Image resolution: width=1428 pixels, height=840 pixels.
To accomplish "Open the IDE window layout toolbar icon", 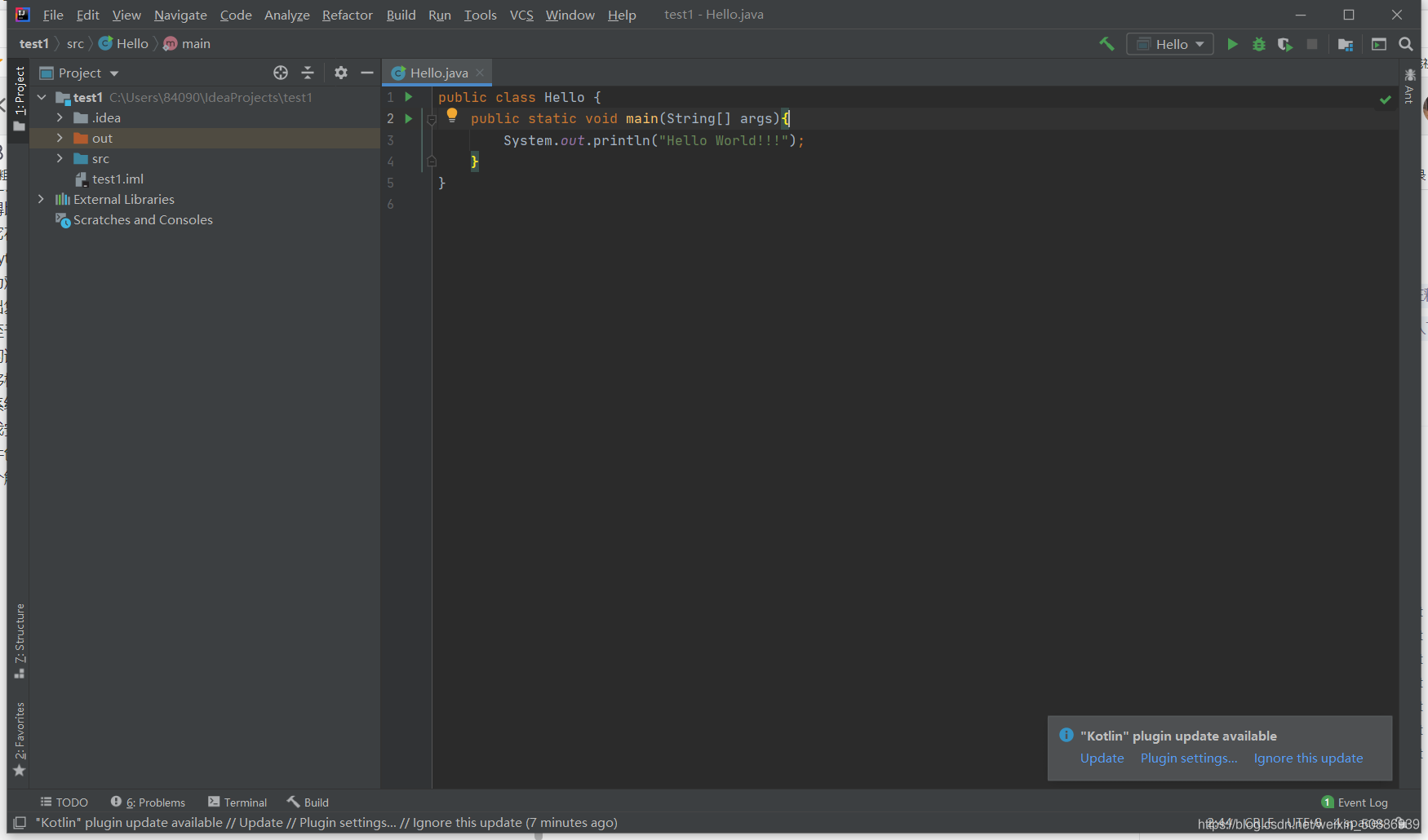I will [1379, 44].
